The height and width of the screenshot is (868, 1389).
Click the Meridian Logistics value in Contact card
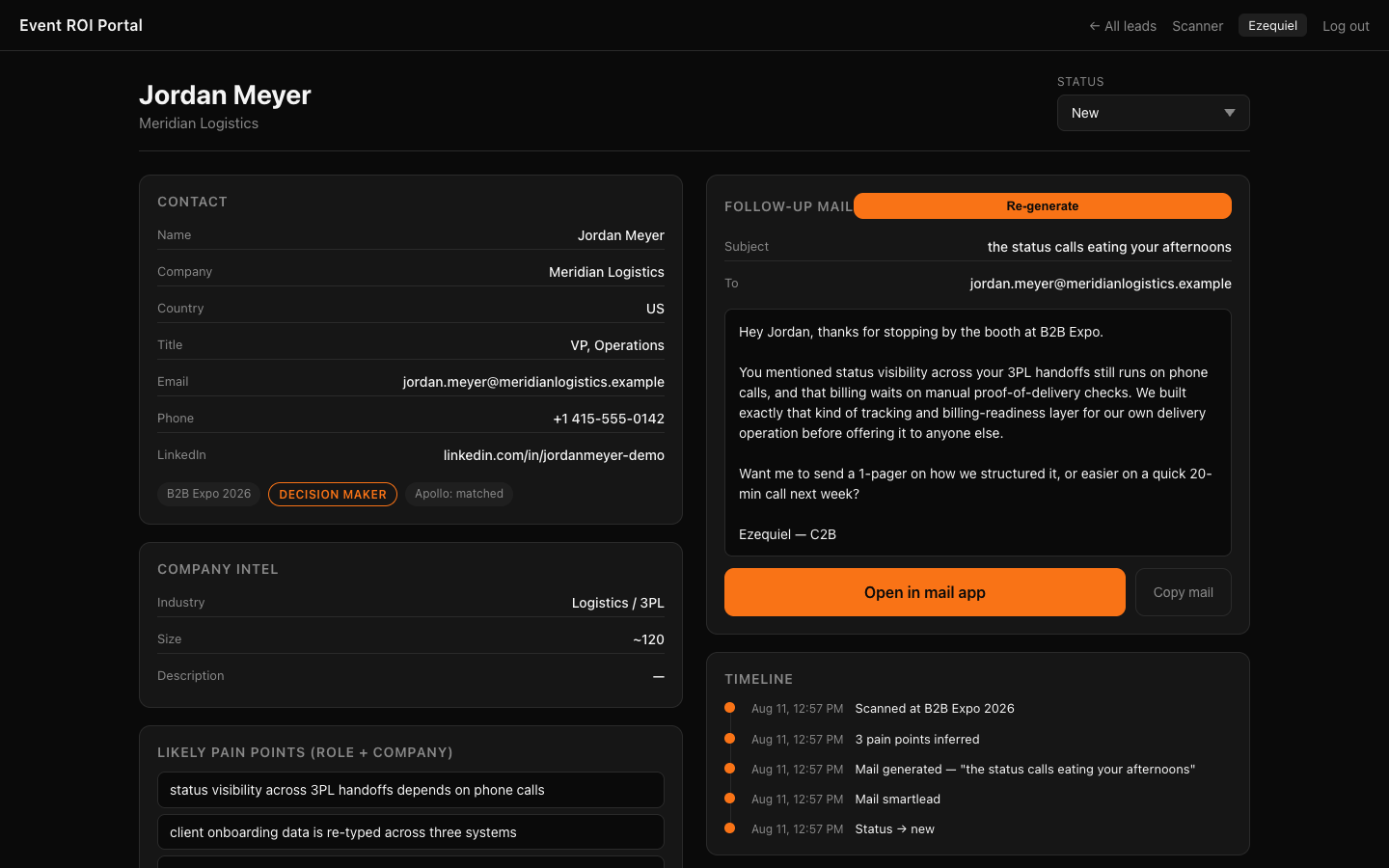click(607, 272)
